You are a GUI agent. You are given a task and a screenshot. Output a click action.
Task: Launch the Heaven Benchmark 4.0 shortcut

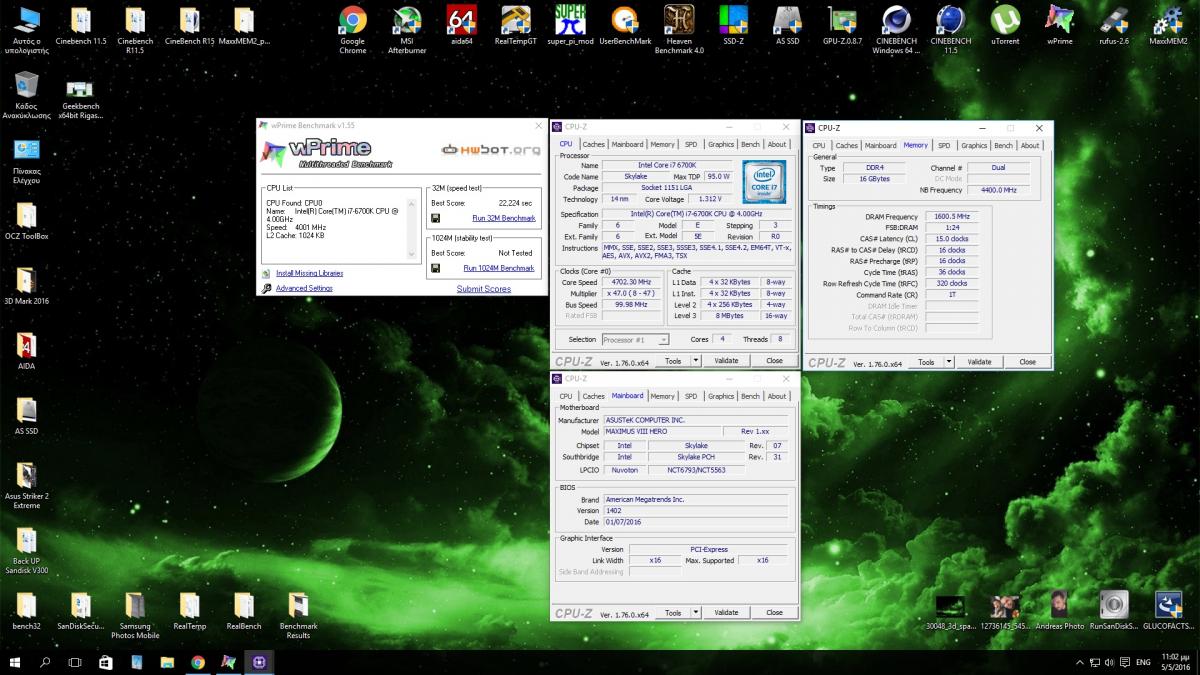[679, 28]
